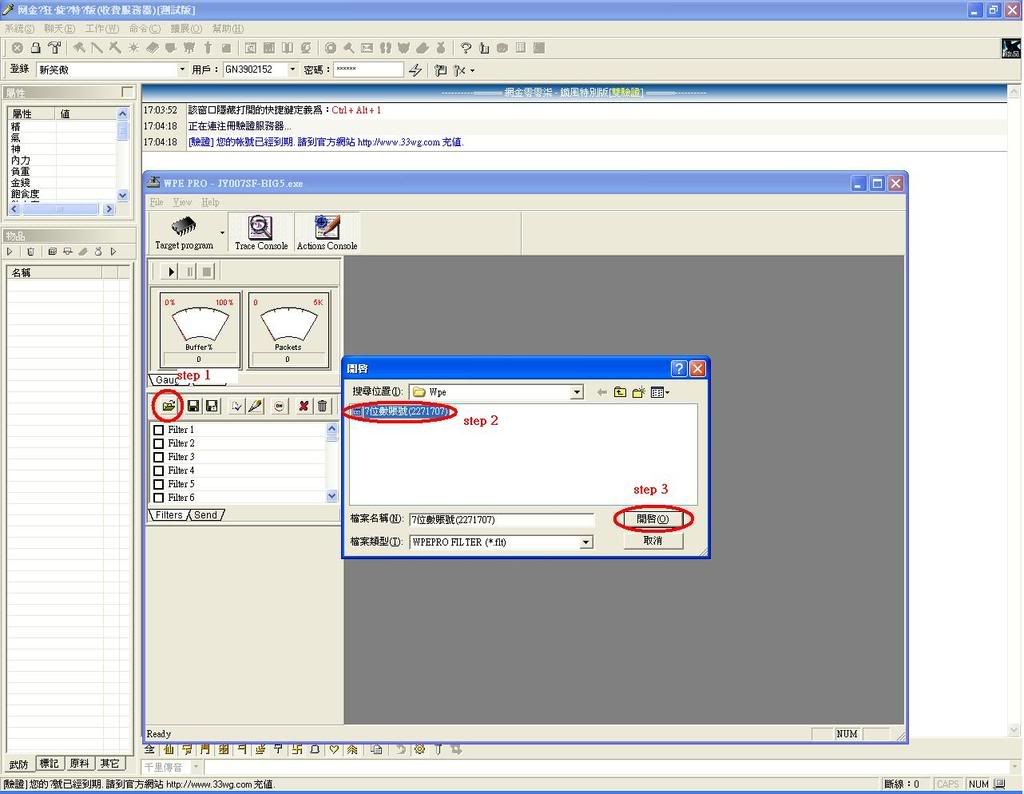
Task: Click the open filter list folder icon
Action: (168, 406)
